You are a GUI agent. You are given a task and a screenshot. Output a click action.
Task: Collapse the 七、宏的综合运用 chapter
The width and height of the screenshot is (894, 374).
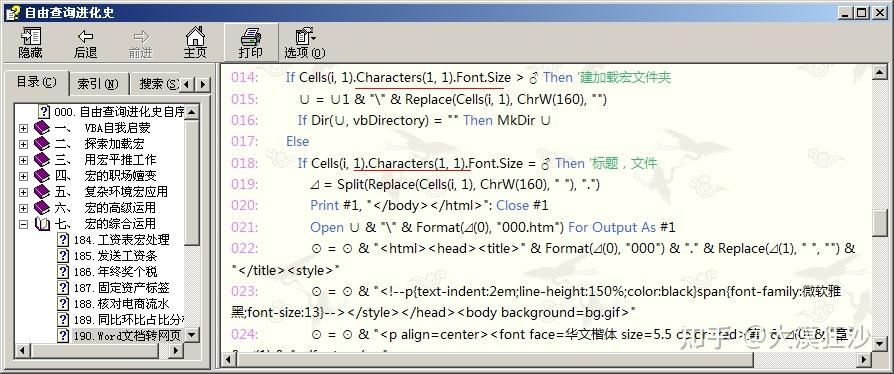[x=23, y=224]
